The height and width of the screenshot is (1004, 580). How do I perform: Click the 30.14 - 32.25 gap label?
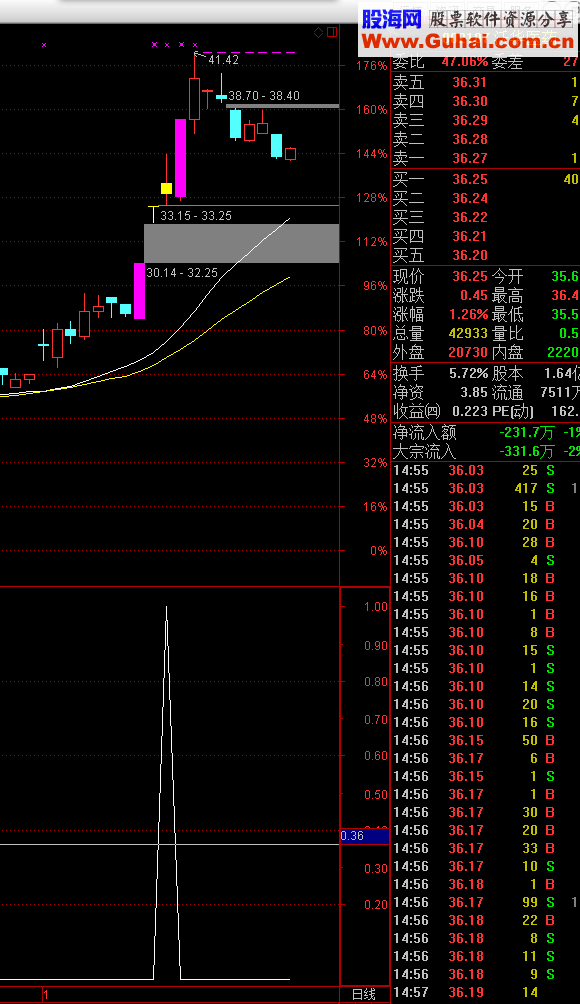(182, 273)
